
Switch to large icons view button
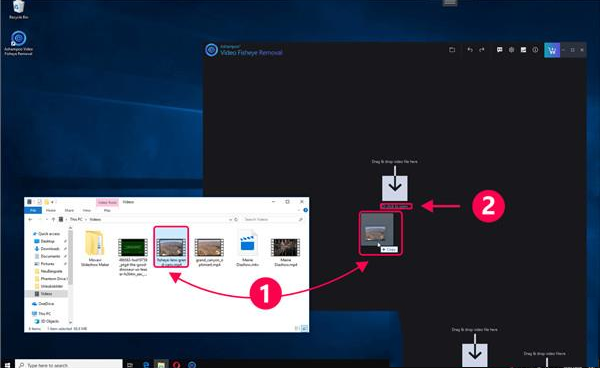[x=304, y=328]
